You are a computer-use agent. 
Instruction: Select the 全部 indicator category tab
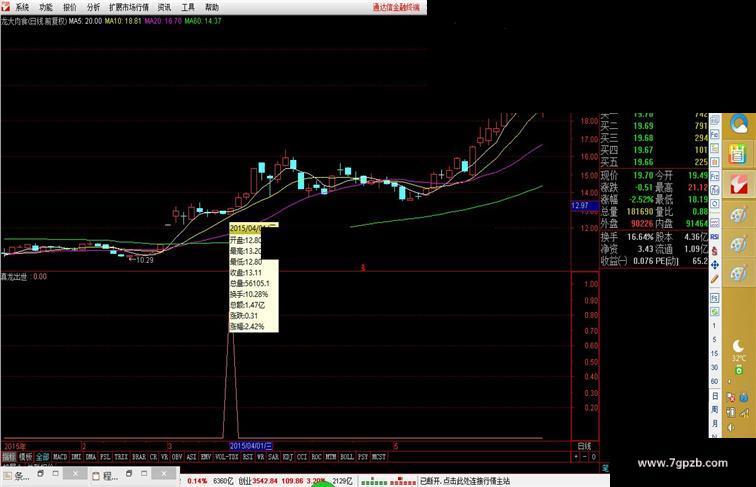(42, 457)
